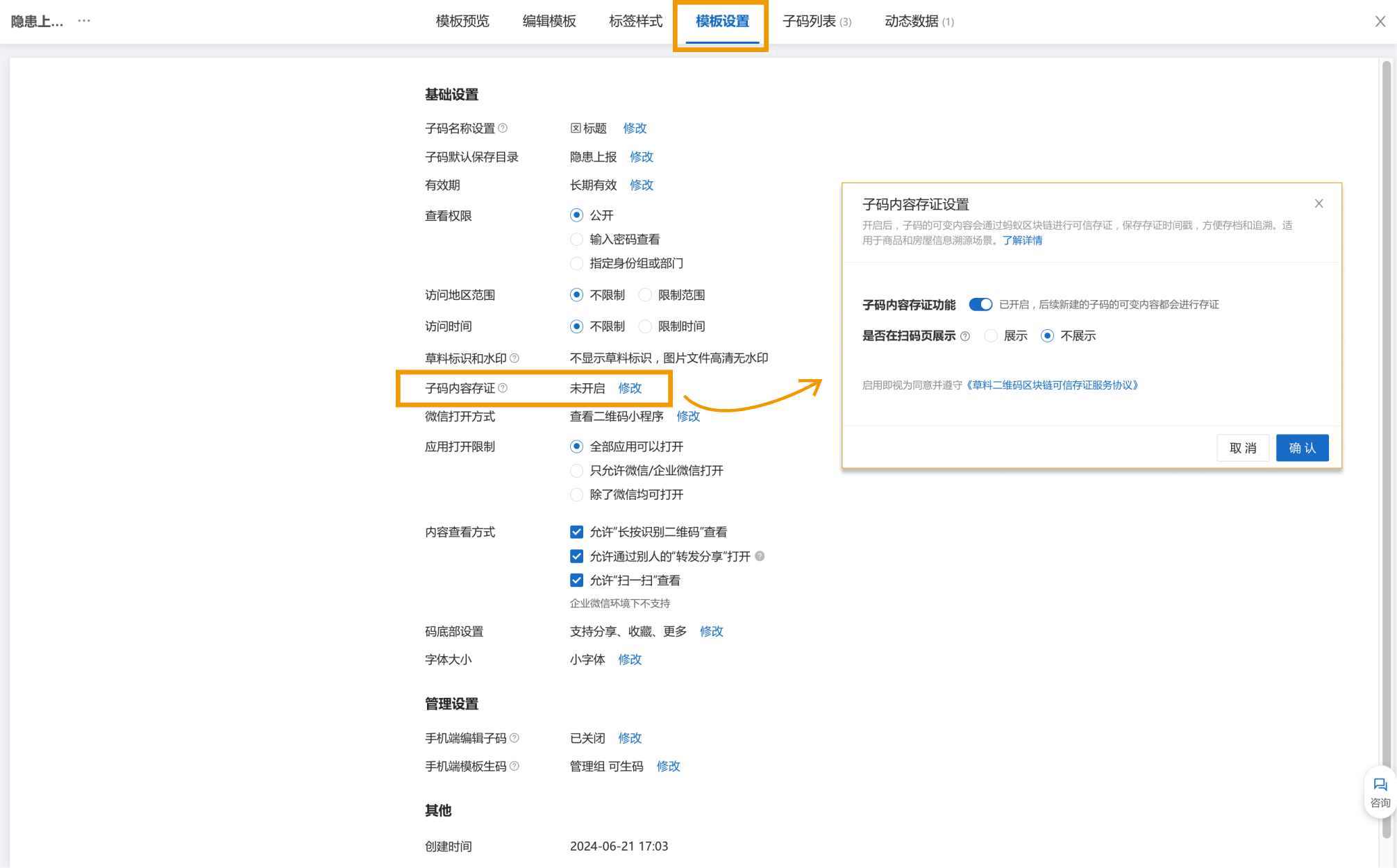
Task: Click info icon next to 转发分享 option
Action: (x=760, y=556)
